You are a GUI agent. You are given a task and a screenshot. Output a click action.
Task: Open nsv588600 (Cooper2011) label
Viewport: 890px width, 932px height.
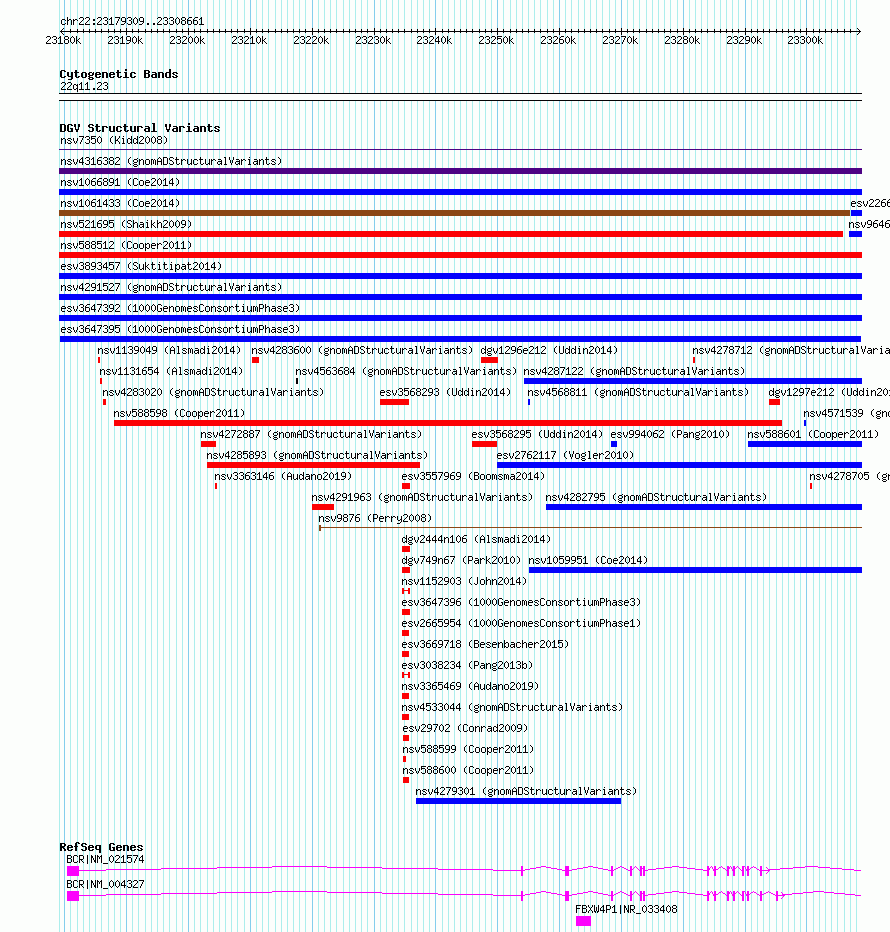click(x=468, y=770)
